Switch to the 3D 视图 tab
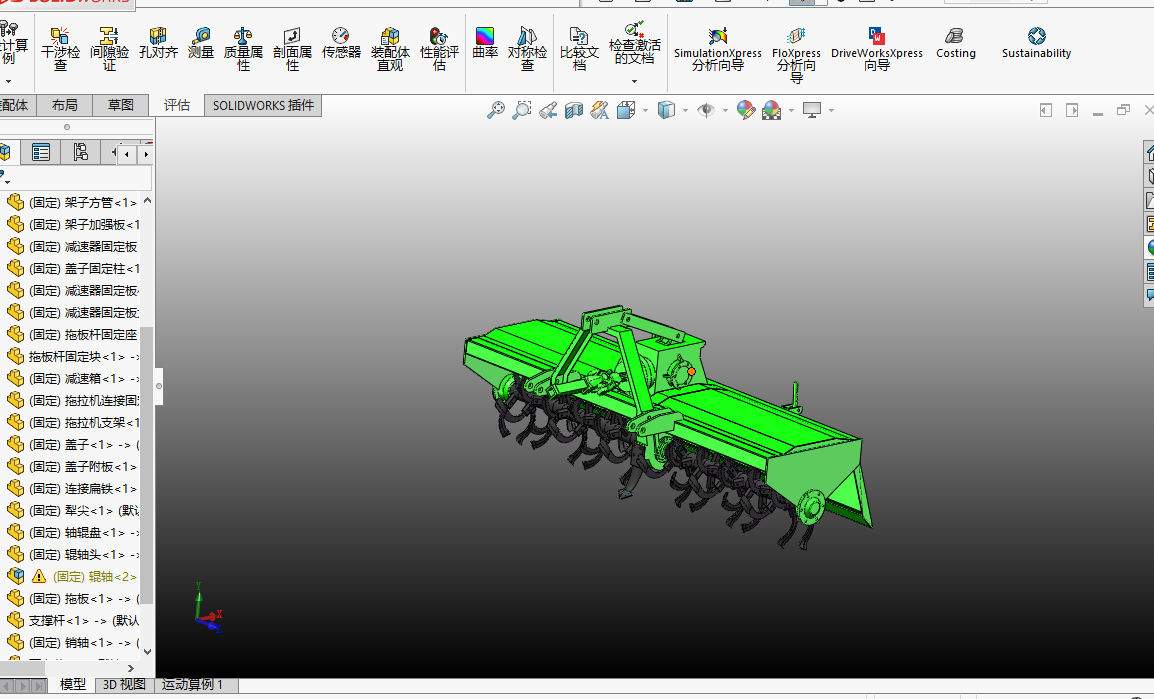1154x699 pixels. [124, 684]
